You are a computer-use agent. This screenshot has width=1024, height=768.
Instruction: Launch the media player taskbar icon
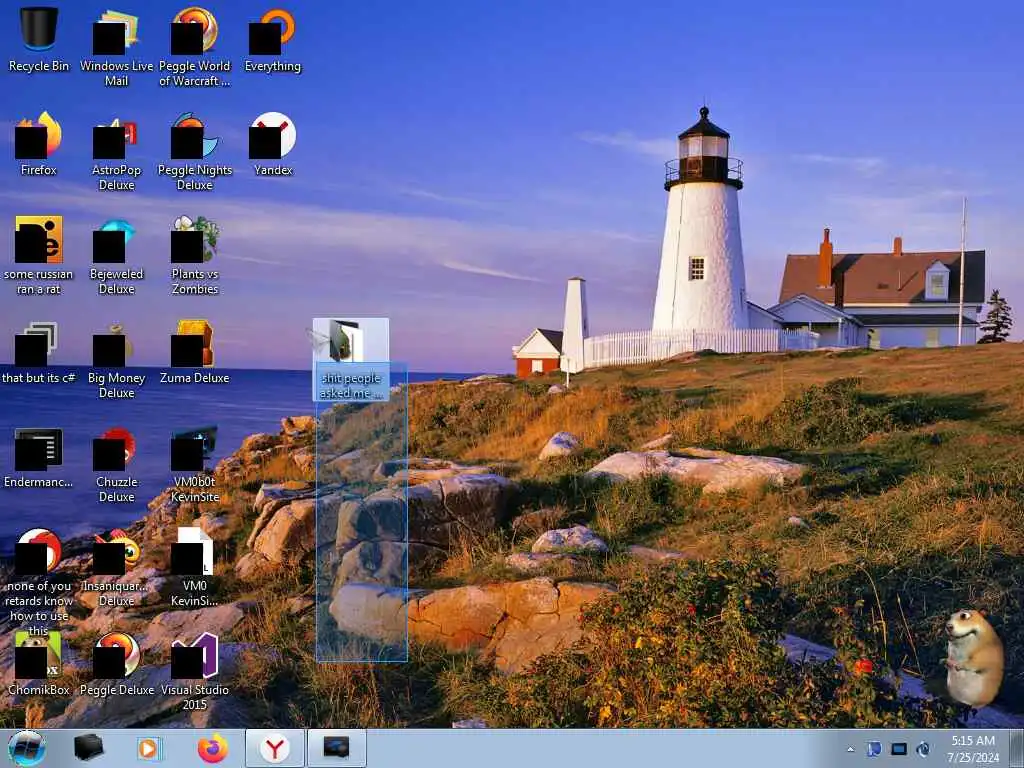click(x=150, y=748)
